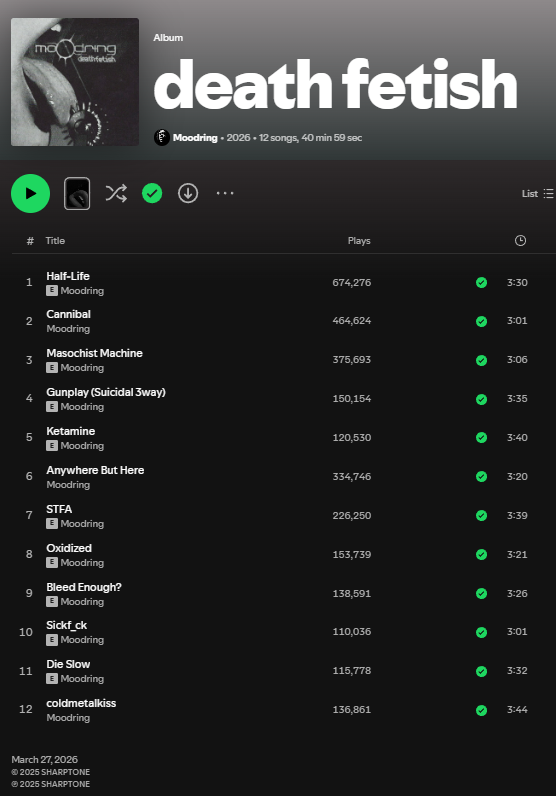The image size is (556, 796).
Task: Remove Bleed Enough? from saved songs
Action: pyautogui.click(x=481, y=593)
